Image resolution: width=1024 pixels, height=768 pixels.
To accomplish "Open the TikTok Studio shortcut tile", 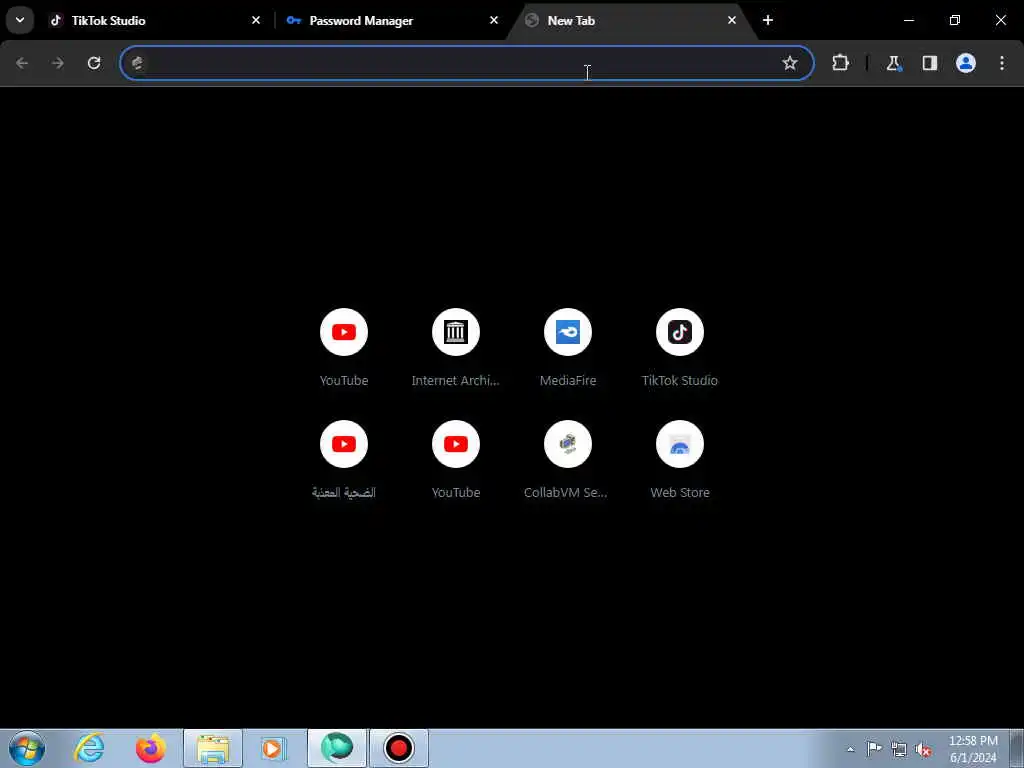I will pos(680,348).
